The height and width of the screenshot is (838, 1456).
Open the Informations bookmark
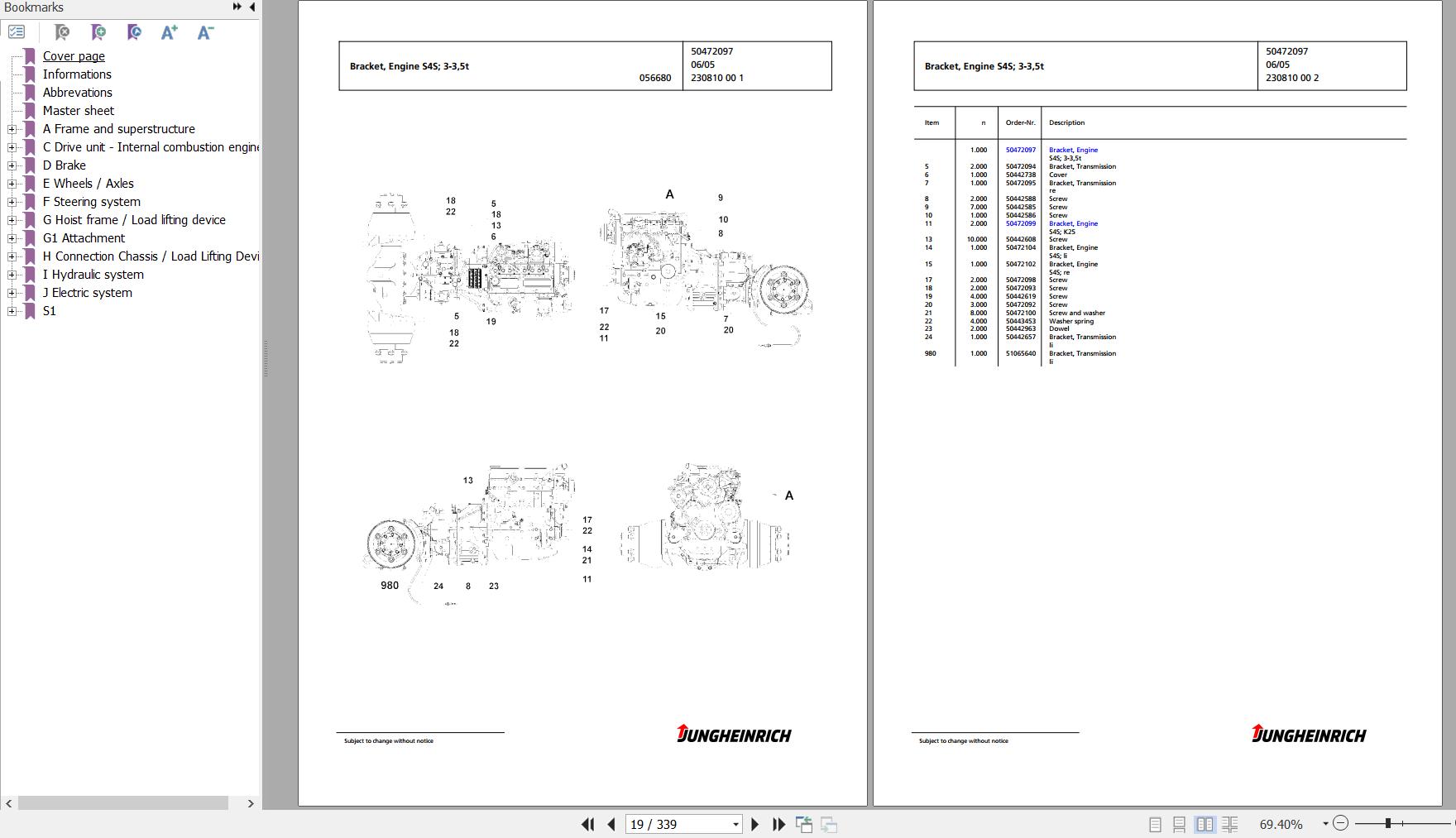pyautogui.click(x=77, y=74)
